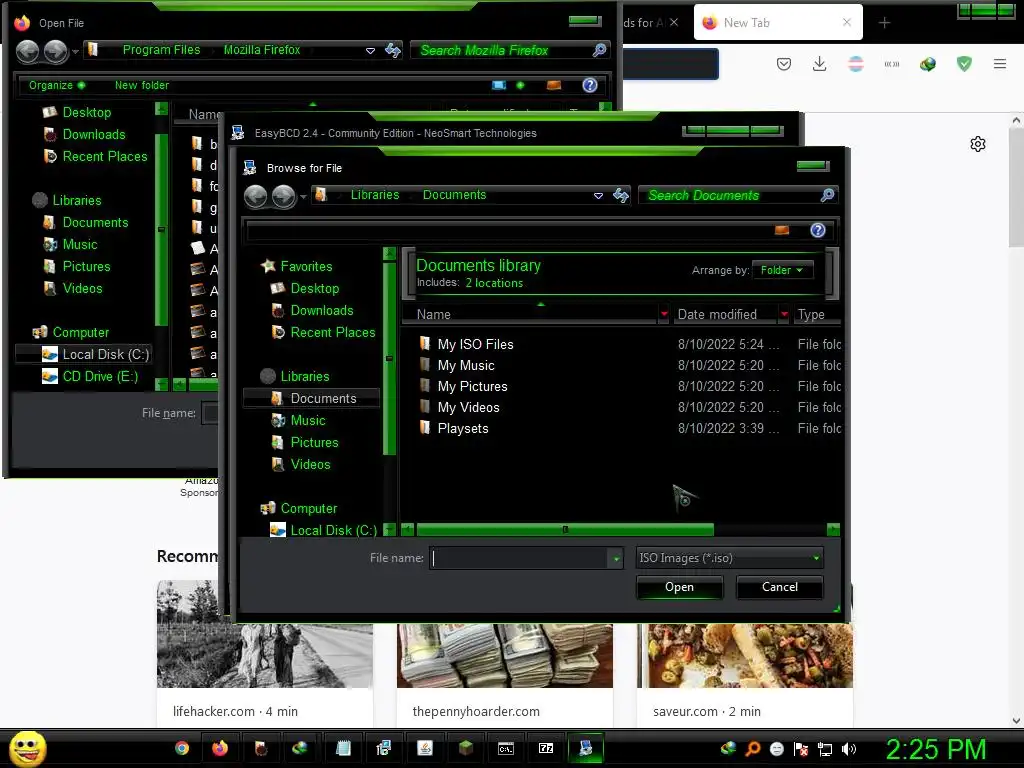
Task: Expand Program Files address bar dropdown in Open File
Action: pyautogui.click(x=370, y=50)
